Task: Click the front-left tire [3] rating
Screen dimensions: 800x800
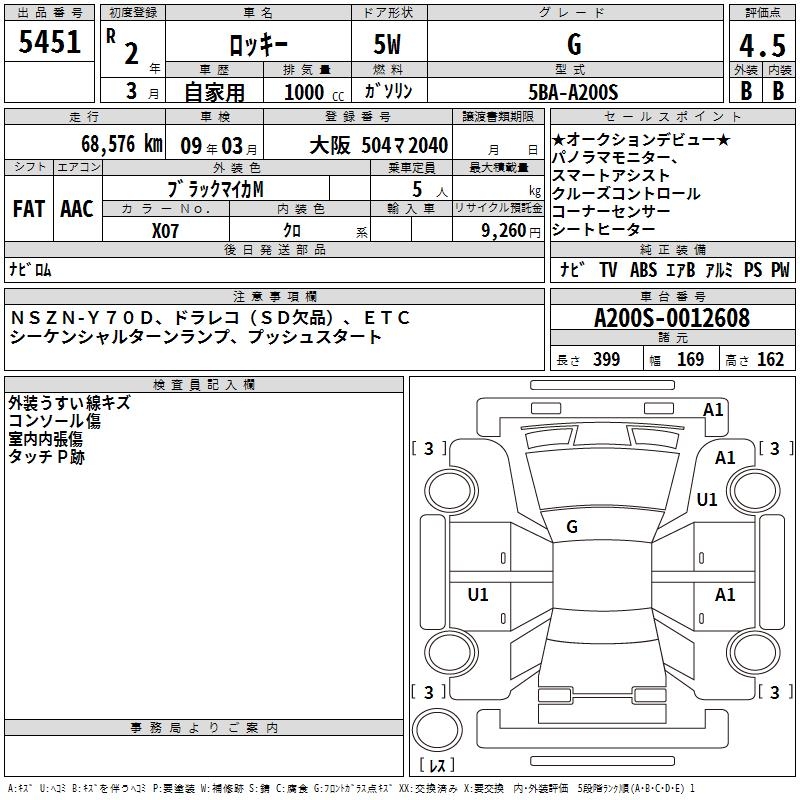Action: 429,449
